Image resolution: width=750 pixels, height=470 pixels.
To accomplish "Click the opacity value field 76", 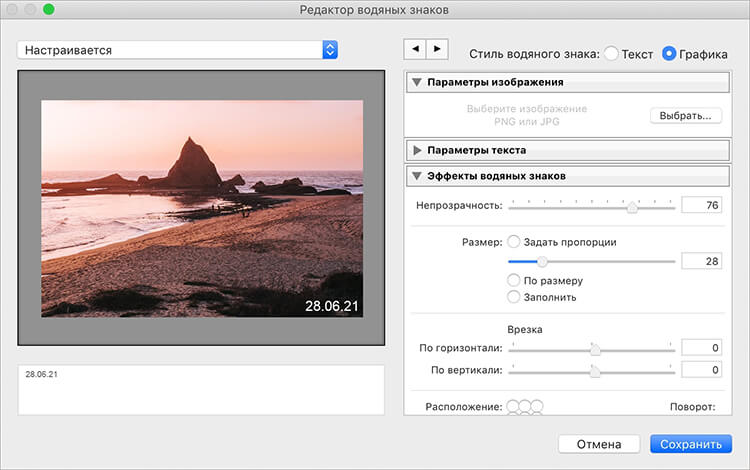I will 701,205.
